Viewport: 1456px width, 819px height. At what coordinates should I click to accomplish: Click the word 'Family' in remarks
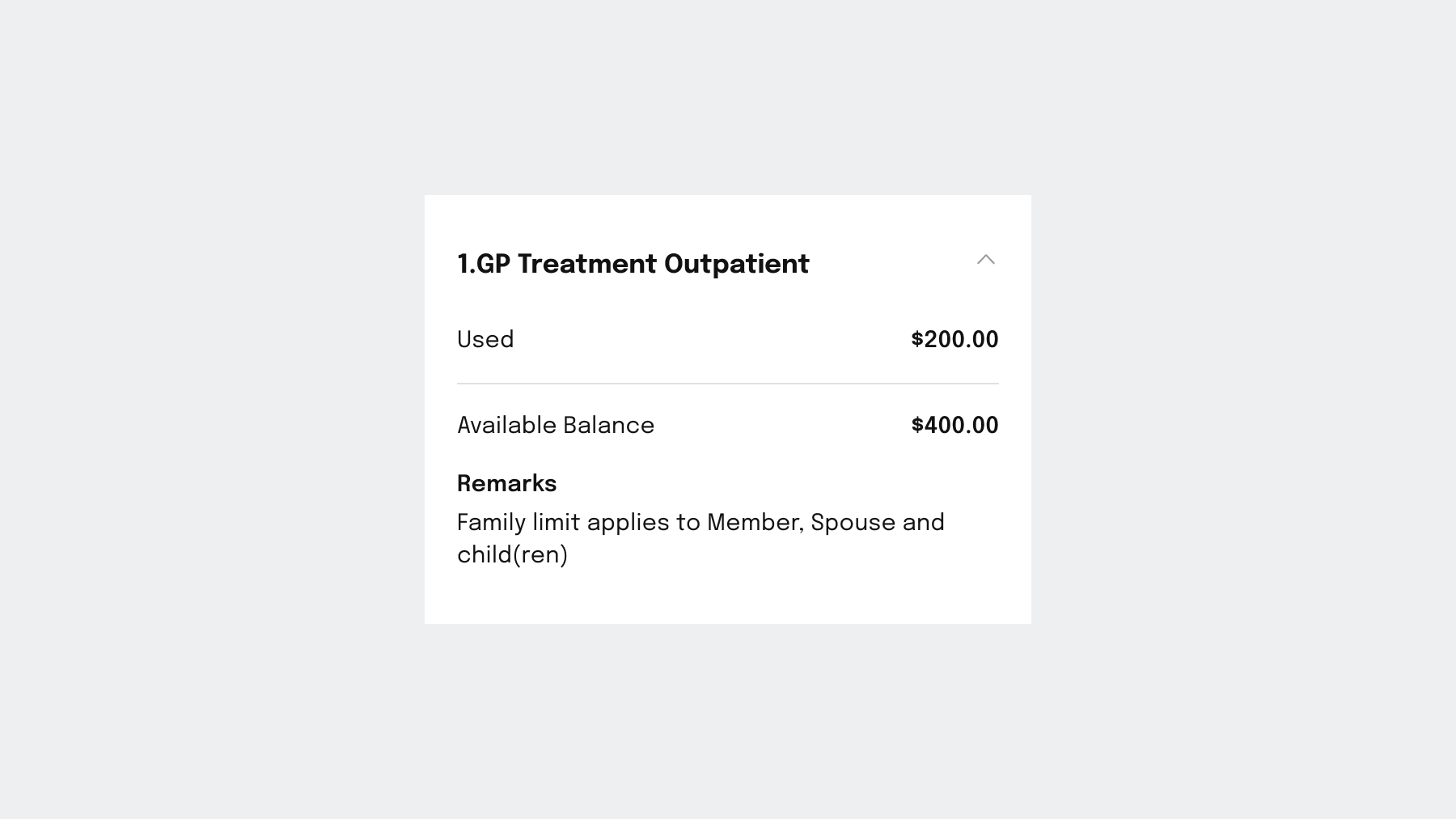(x=491, y=523)
